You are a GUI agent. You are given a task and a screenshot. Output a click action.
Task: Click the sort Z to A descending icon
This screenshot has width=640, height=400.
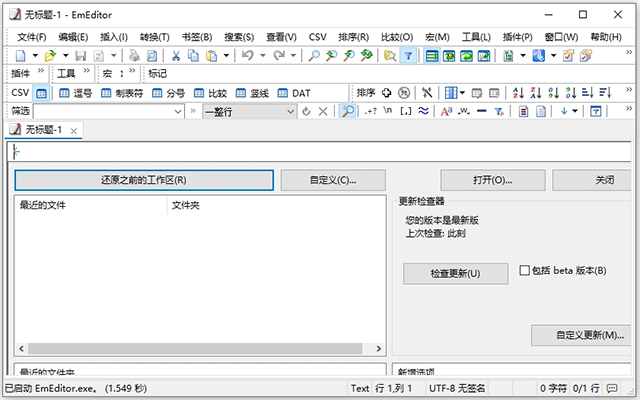[536, 93]
